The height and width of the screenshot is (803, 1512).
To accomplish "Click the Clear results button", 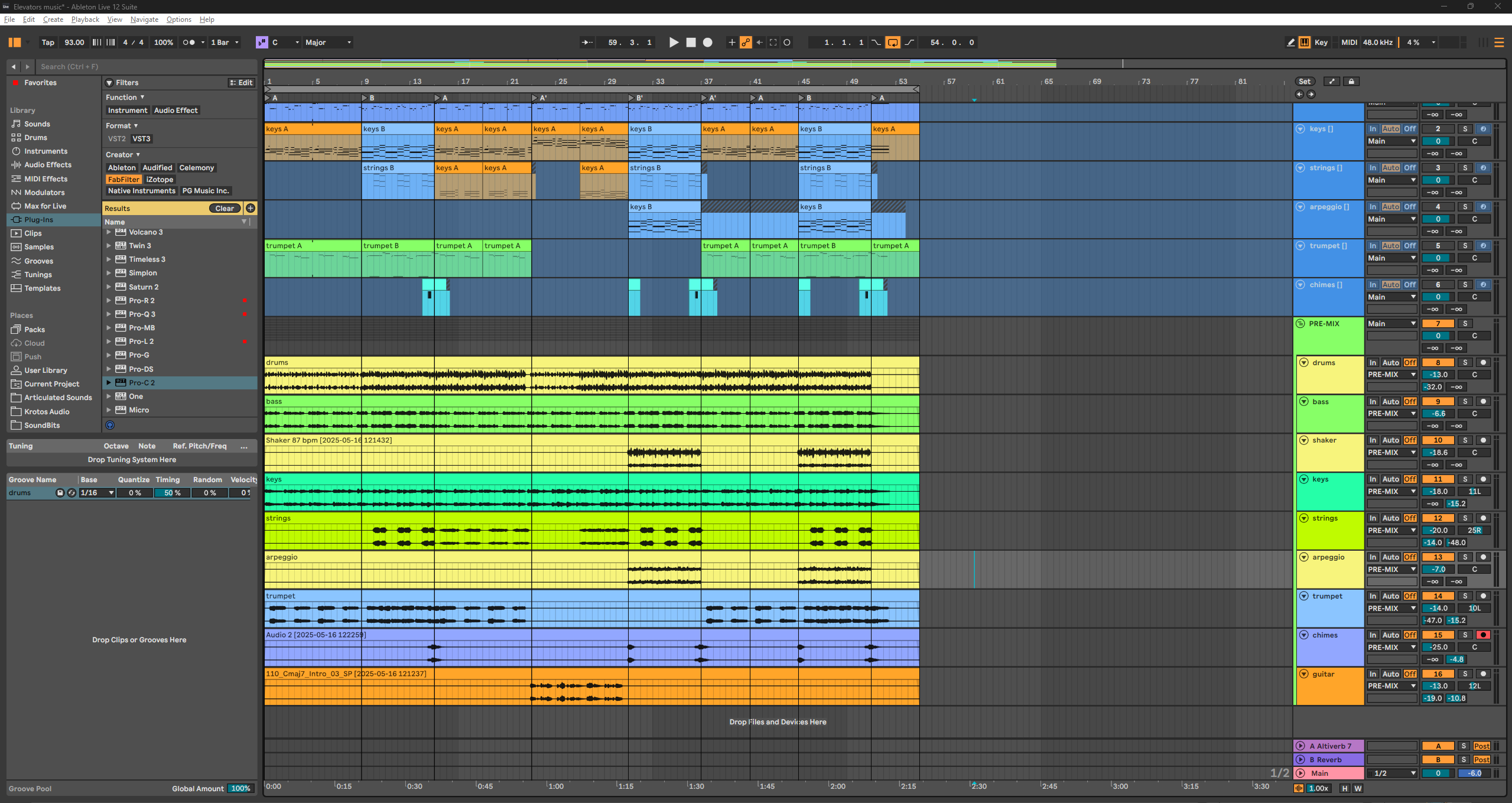I will 225,209.
